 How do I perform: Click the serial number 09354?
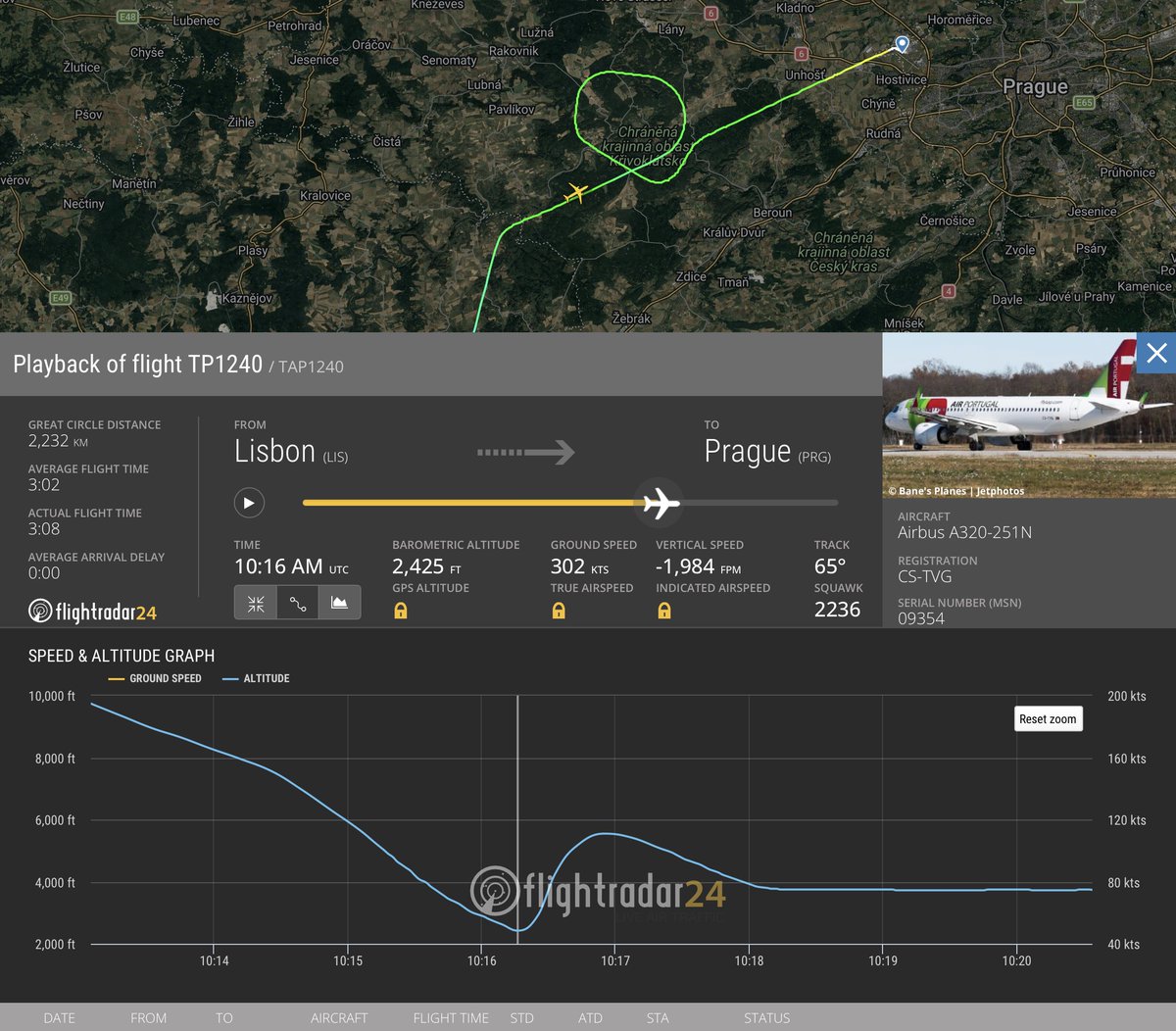click(x=921, y=618)
